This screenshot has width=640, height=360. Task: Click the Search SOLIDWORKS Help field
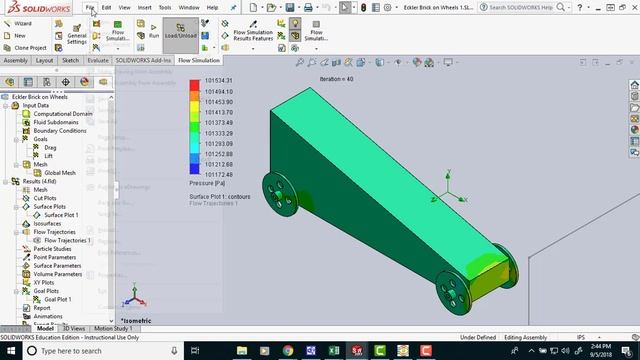point(520,7)
